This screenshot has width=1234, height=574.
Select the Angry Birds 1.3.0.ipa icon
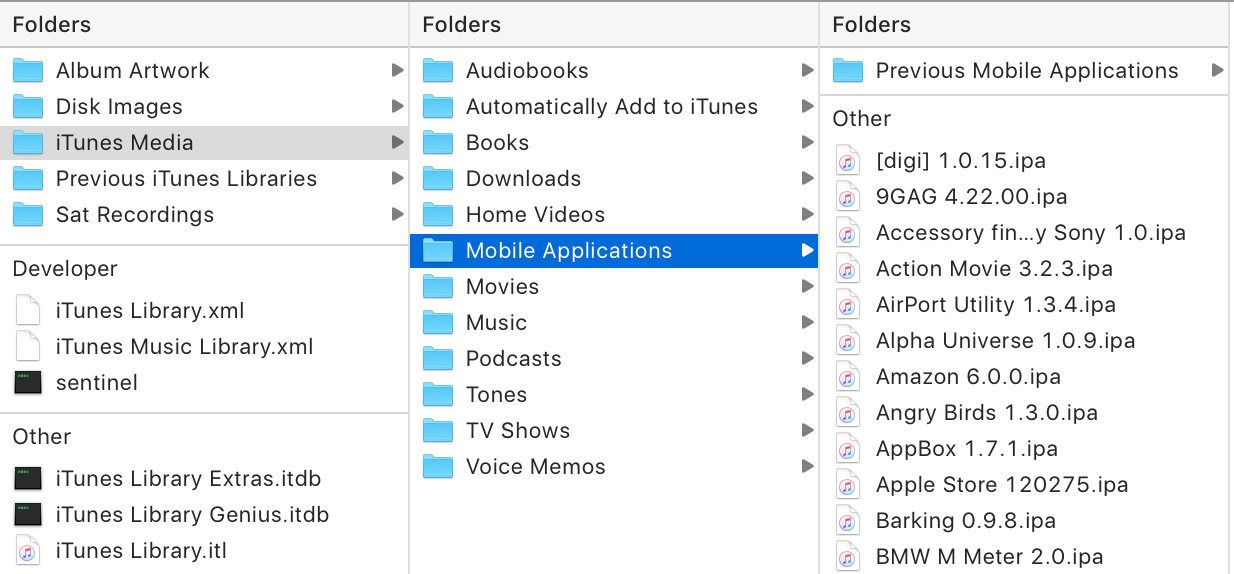847,413
